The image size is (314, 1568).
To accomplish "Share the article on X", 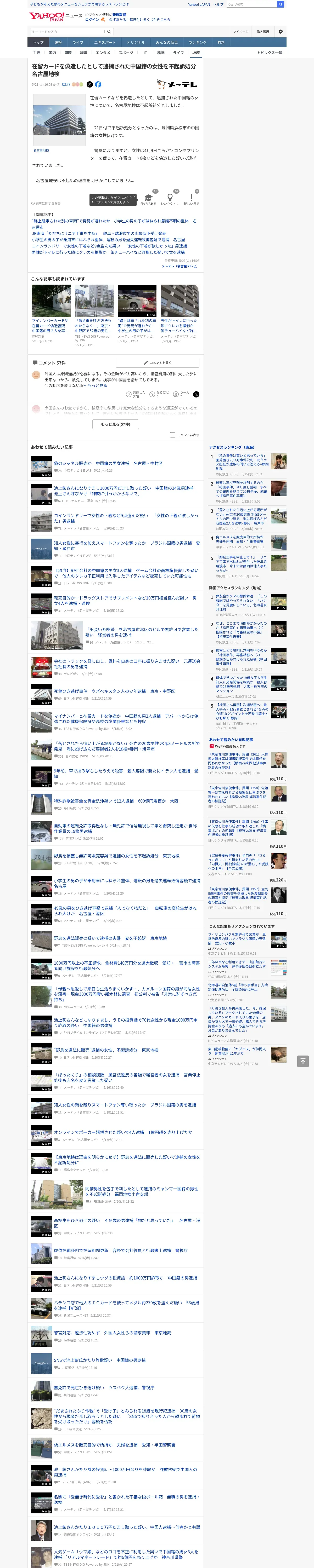I will coord(90,85).
